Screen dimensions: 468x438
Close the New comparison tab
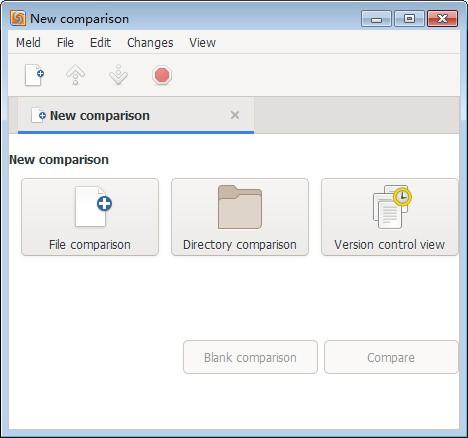coord(235,115)
